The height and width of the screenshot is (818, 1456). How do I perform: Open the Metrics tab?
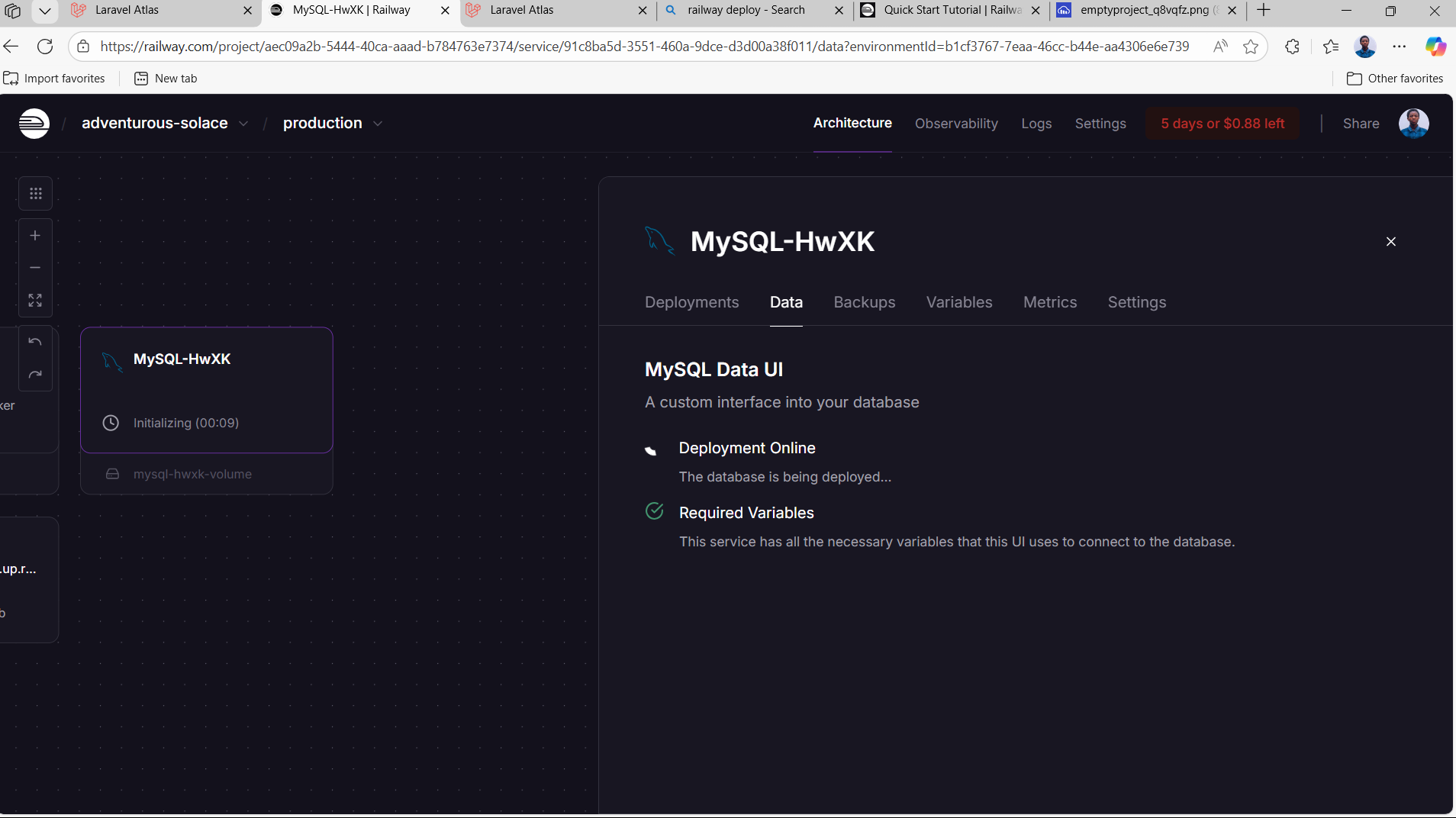click(x=1050, y=302)
